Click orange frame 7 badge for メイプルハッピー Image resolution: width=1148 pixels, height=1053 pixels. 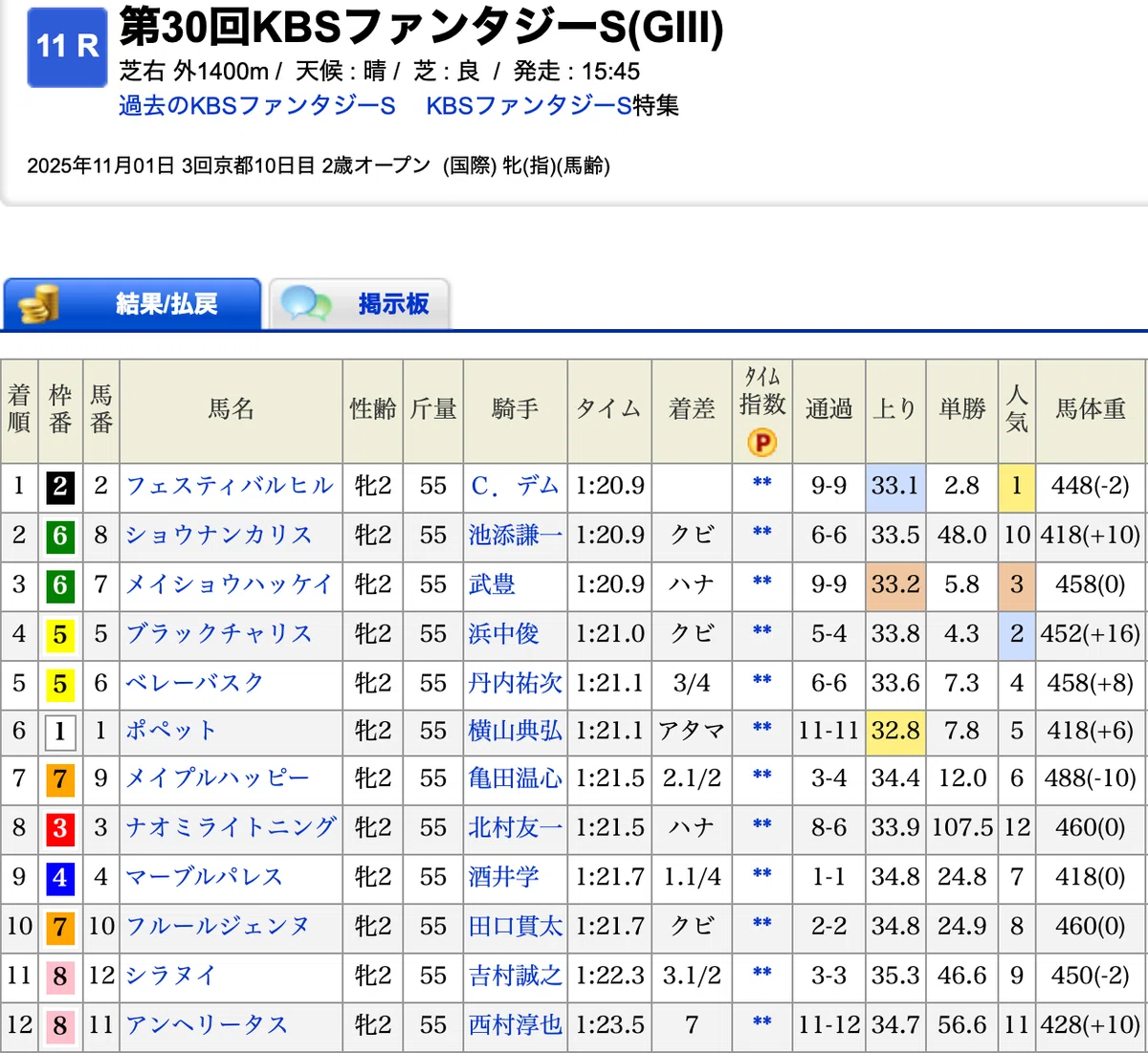60,779
